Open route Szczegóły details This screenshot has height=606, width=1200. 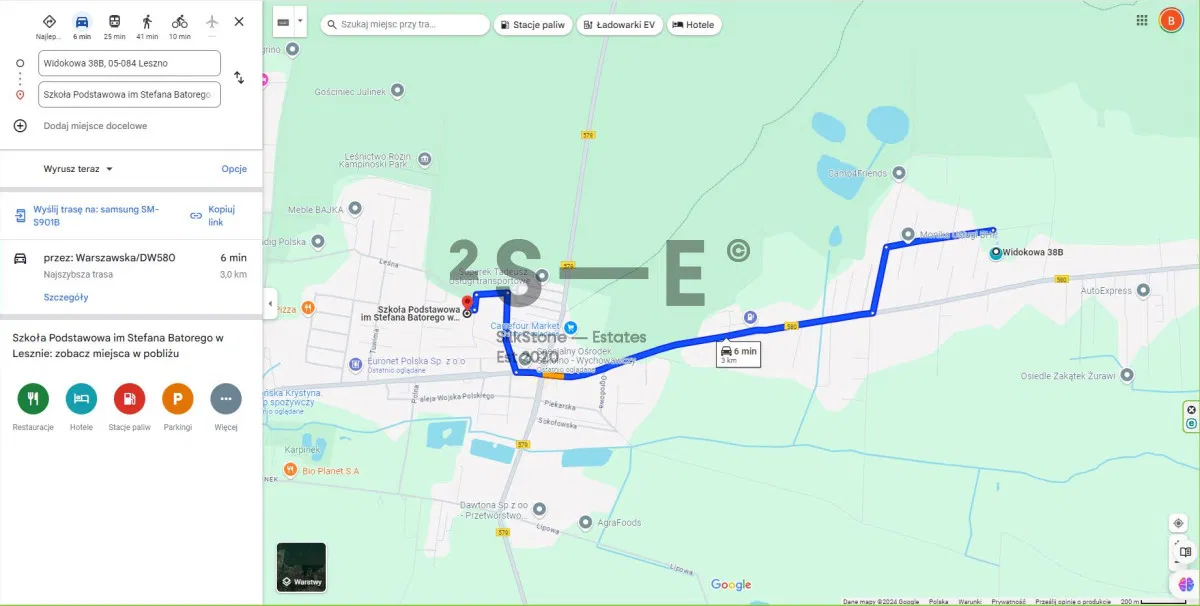66,297
